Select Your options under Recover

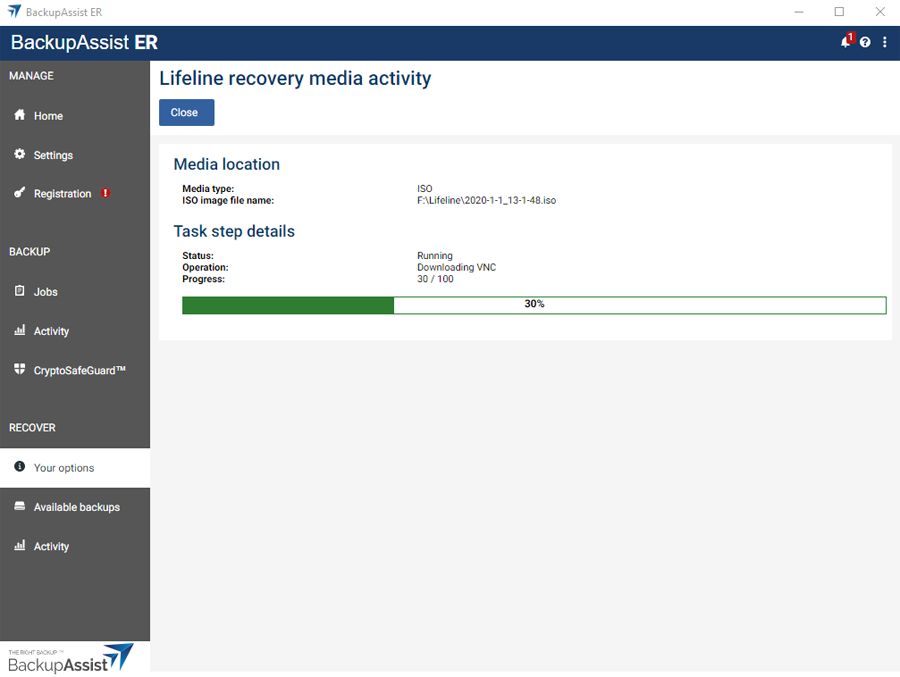coord(75,467)
